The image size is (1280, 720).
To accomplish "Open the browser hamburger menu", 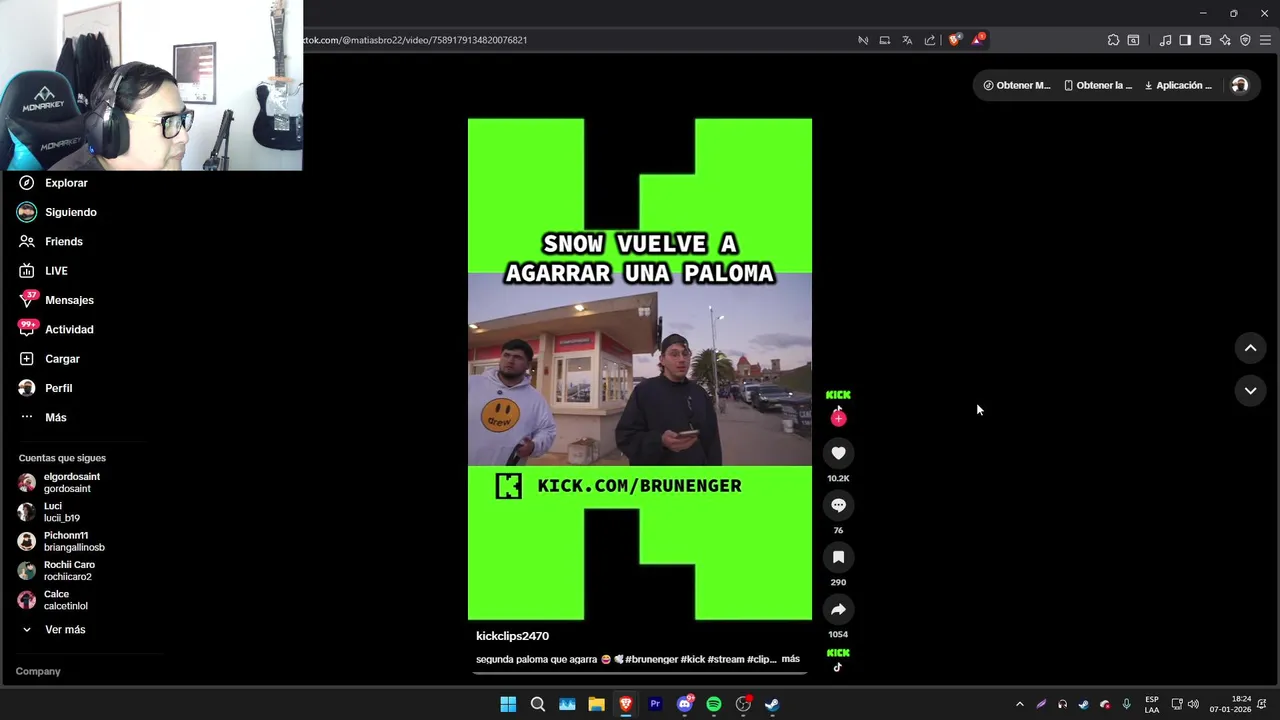I will pos(1265,40).
